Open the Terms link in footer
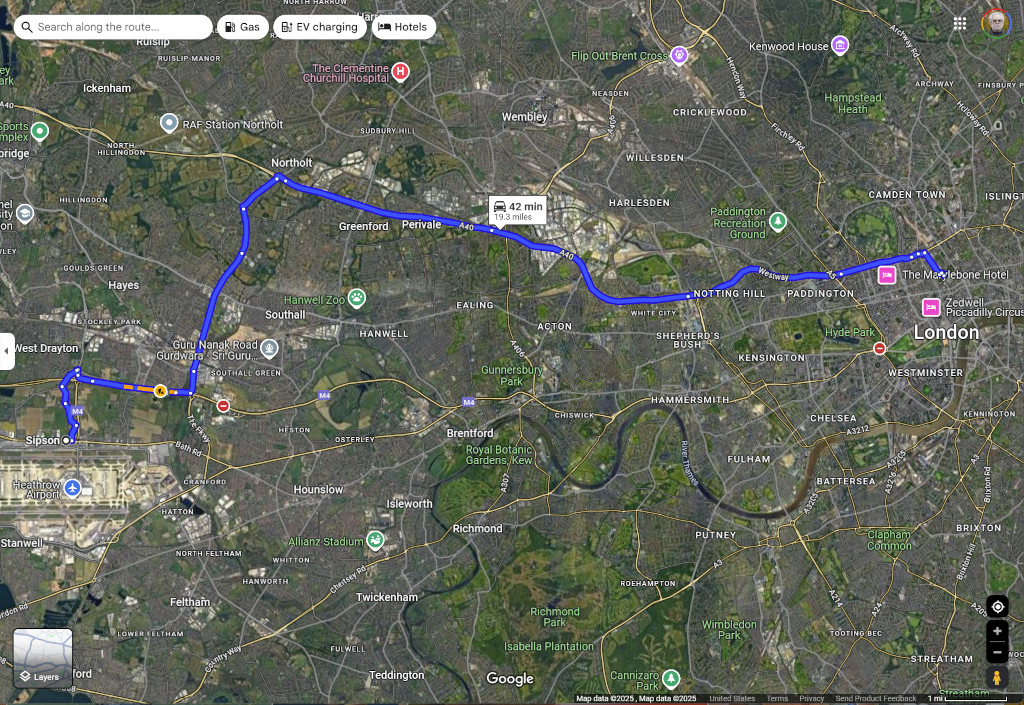Image resolution: width=1024 pixels, height=705 pixels. coord(777,698)
